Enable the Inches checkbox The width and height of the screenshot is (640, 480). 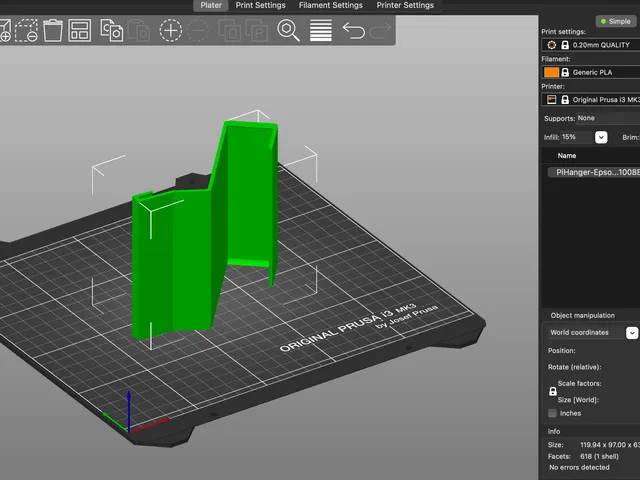tap(552, 413)
